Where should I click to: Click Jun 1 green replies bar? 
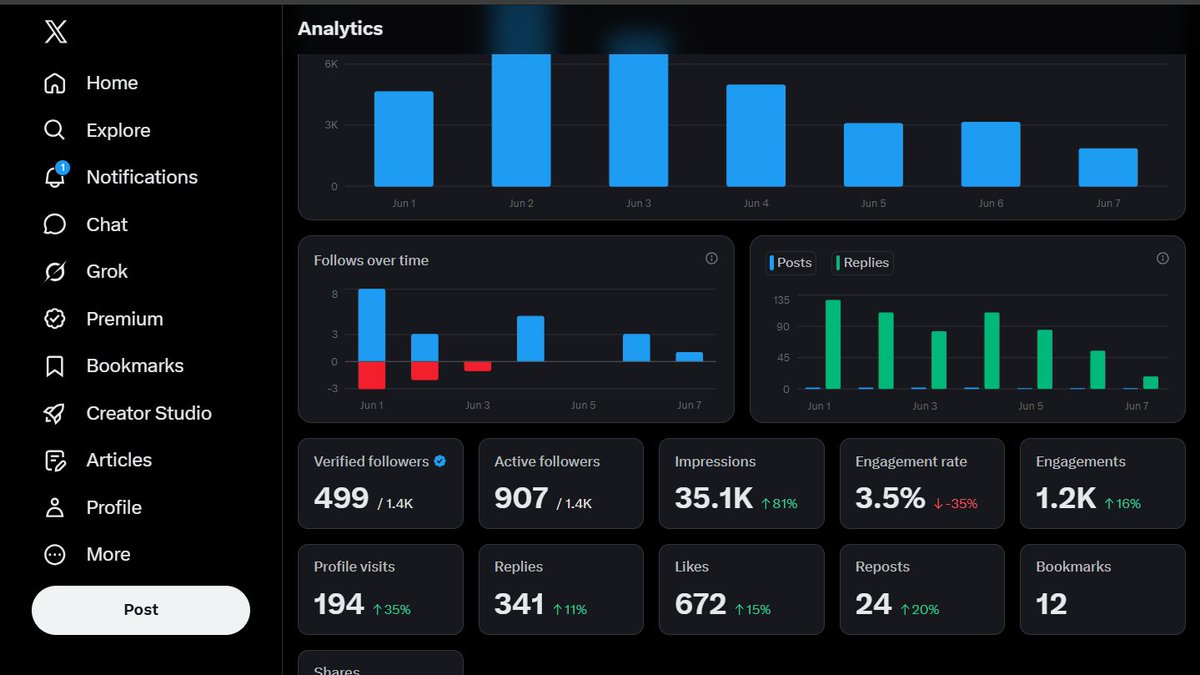pyautogui.click(x=833, y=344)
